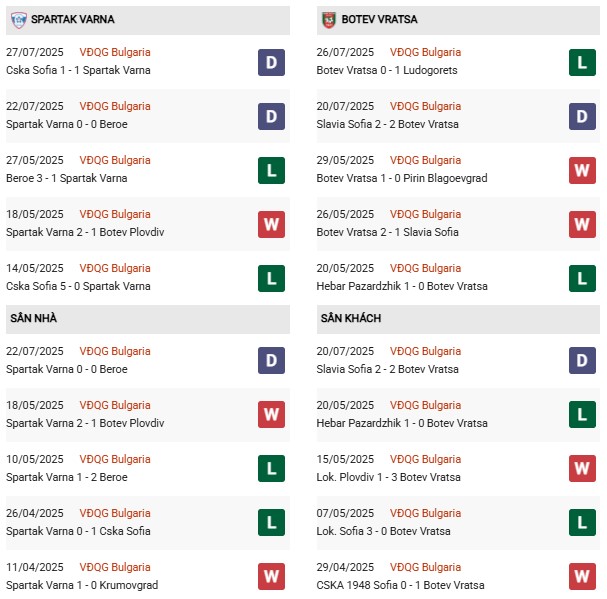Viewport: 607px width, 599px height.
Task: Click the Botev Vratsa team crest
Action: [x=327, y=19]
